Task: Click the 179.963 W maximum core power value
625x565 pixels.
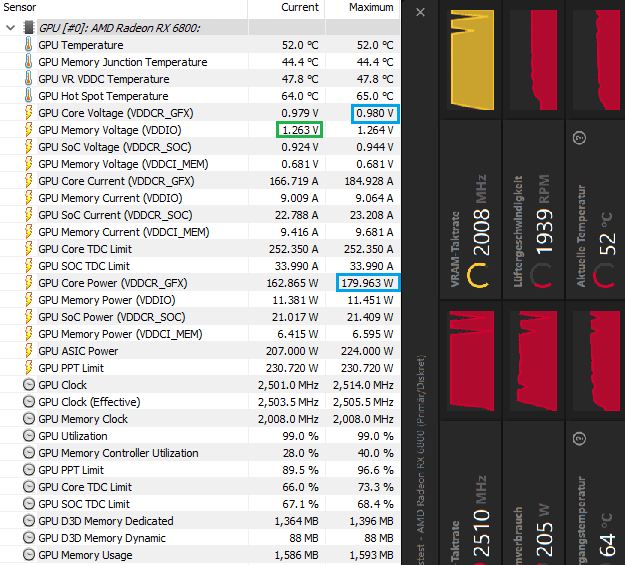Action: 367,283
